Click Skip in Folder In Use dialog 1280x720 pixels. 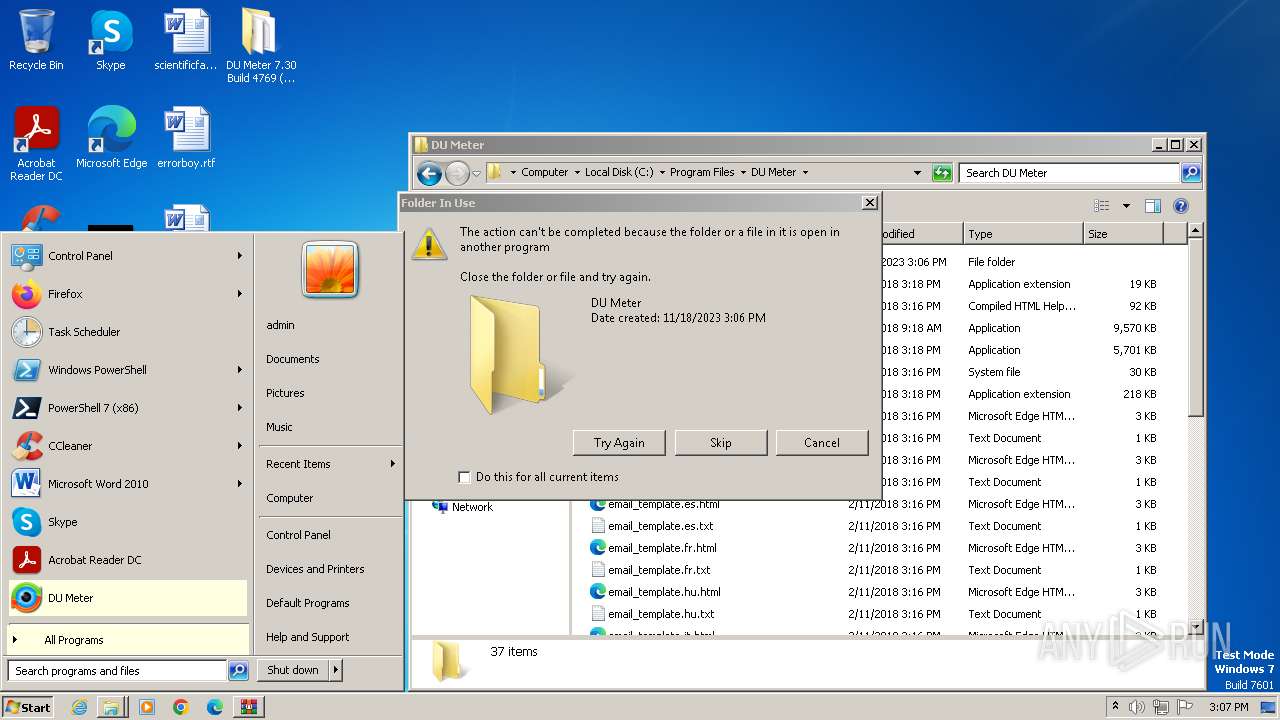click(721, 443)
